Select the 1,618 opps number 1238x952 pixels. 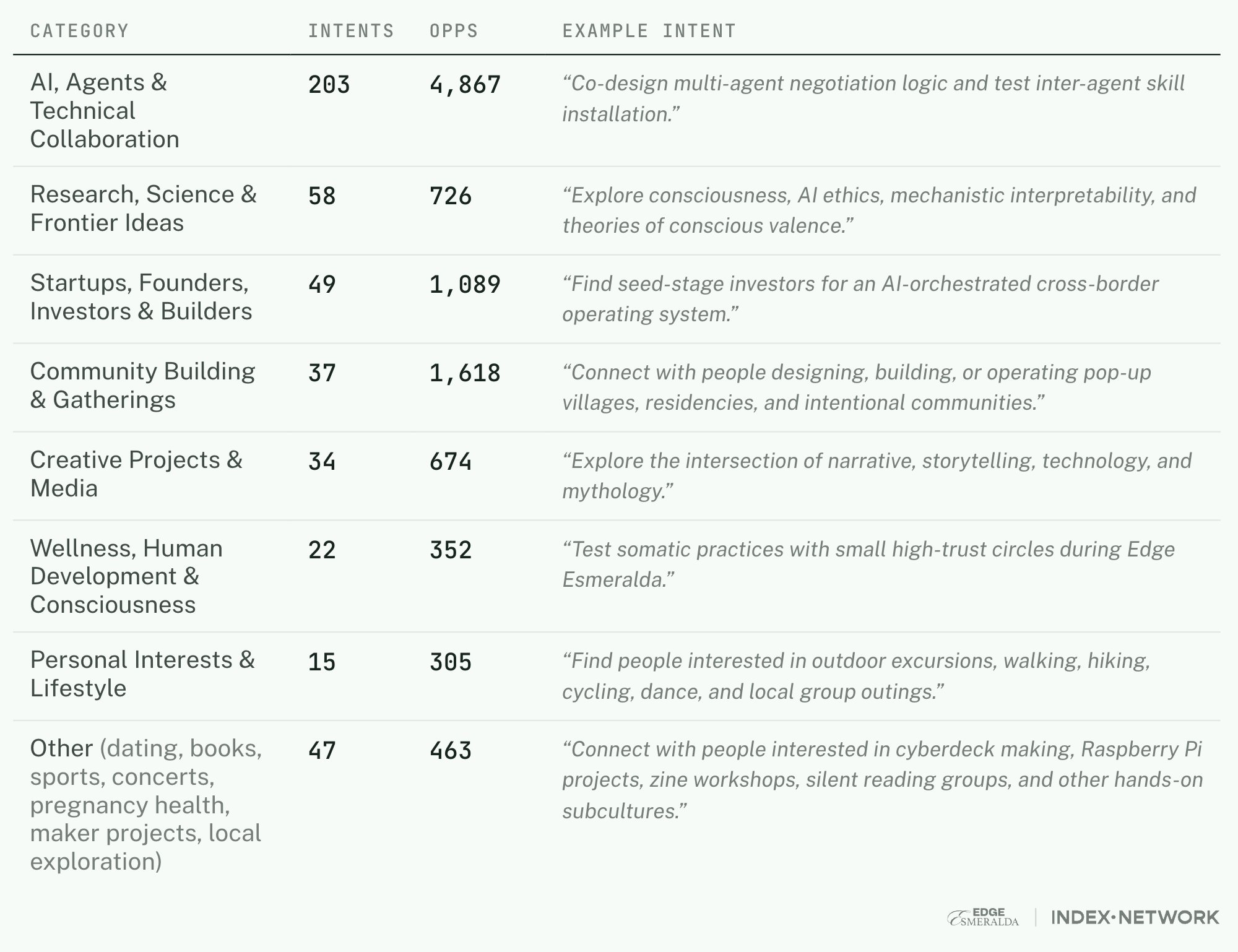465,373
